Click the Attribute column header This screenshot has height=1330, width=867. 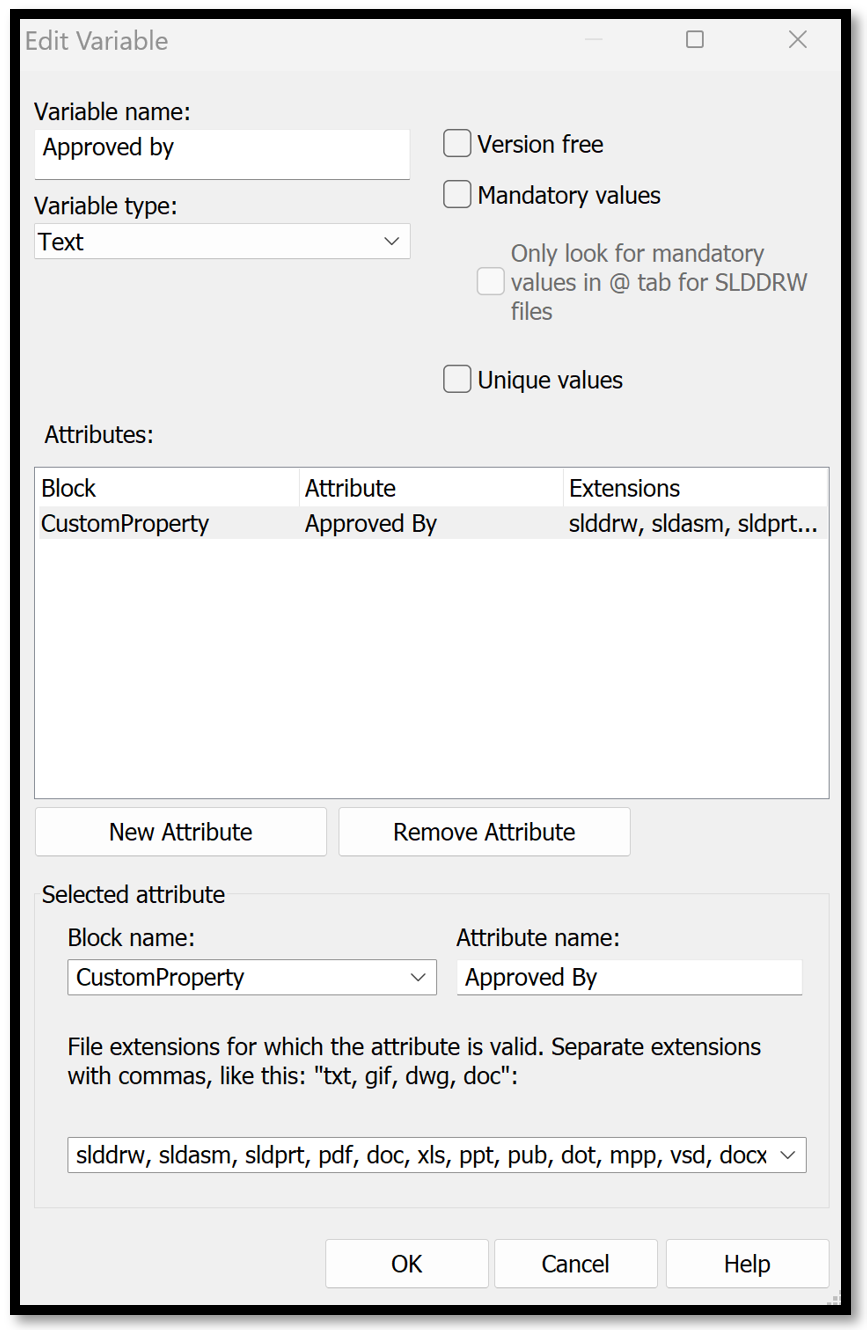[x=350, y=488]
